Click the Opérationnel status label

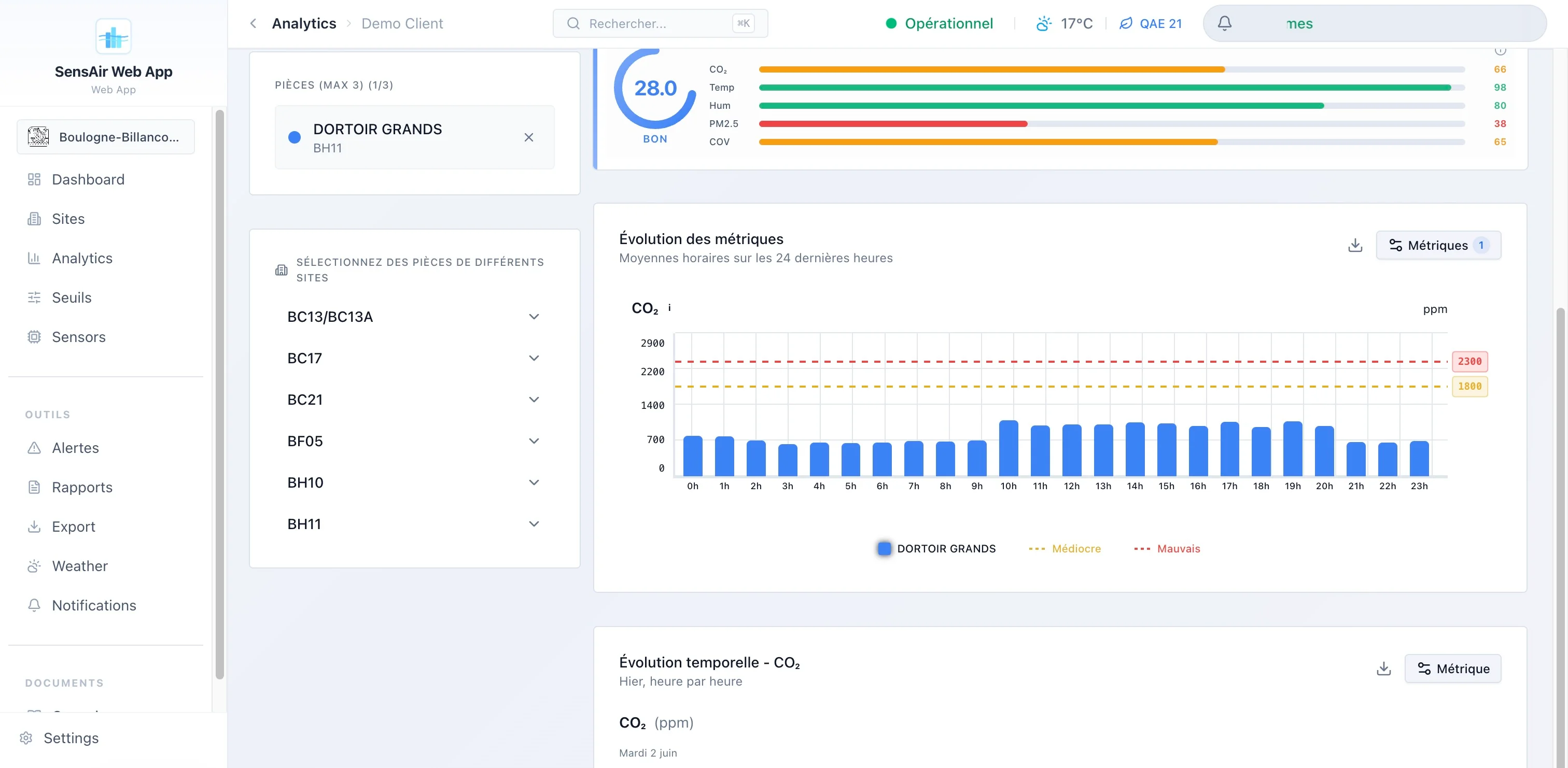[948, 24]
